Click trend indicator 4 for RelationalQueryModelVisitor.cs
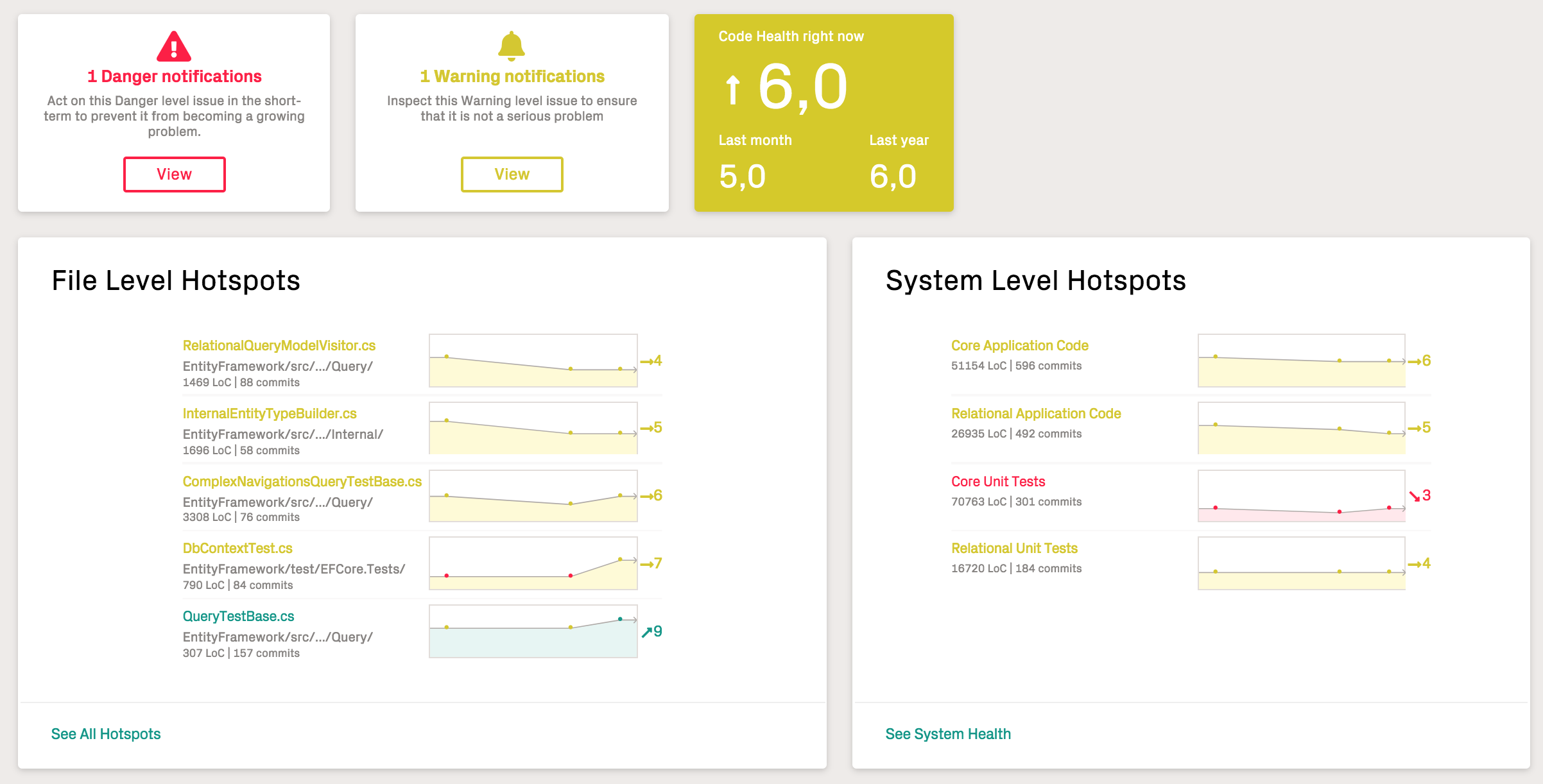 click(x=651, y=361)
